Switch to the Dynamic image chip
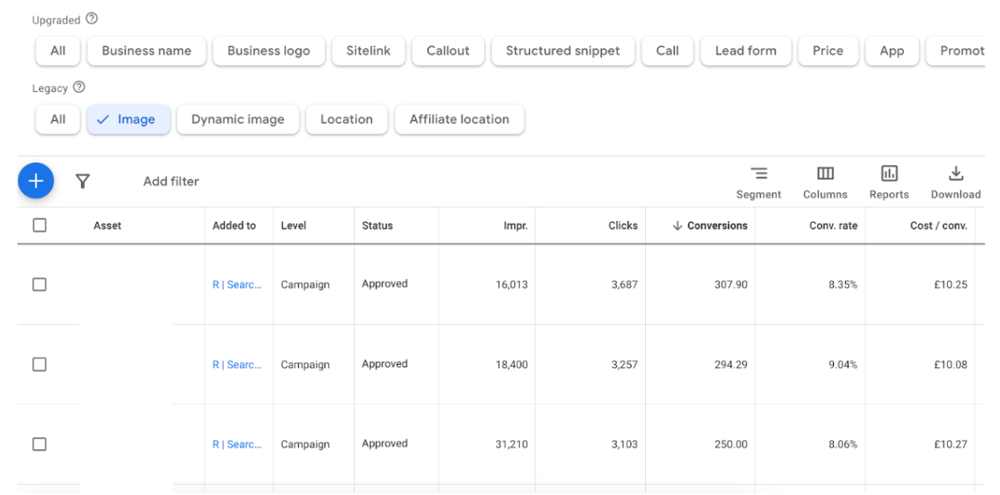This screenshot has height=495, width=1000. point(237,119)
